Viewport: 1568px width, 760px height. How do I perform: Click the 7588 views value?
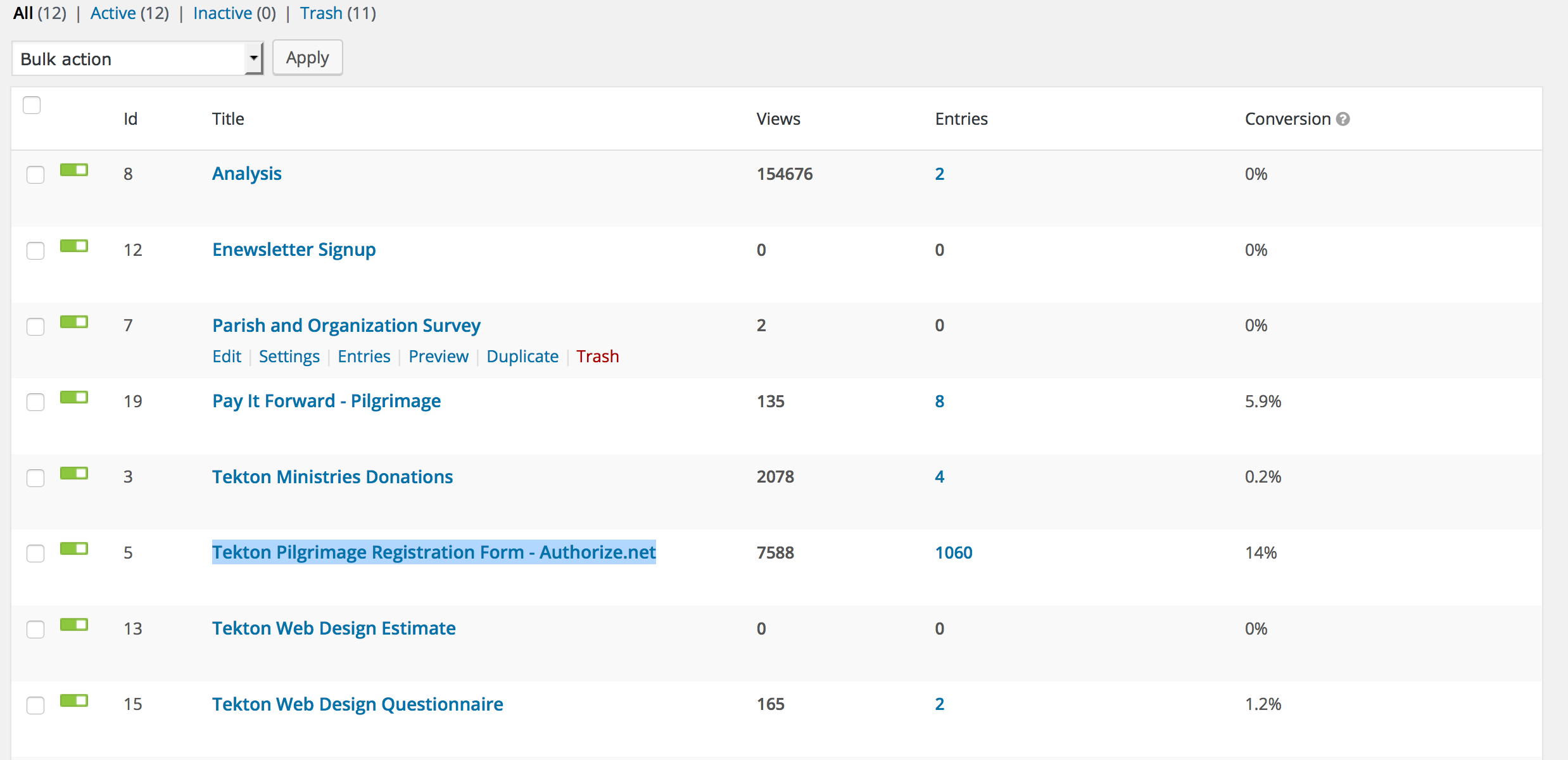(775, 553)
